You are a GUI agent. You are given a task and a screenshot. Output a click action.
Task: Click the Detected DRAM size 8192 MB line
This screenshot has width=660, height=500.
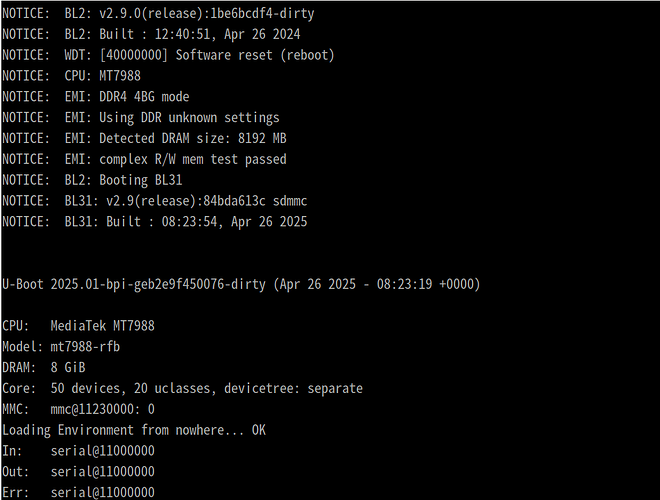[144, 138]
